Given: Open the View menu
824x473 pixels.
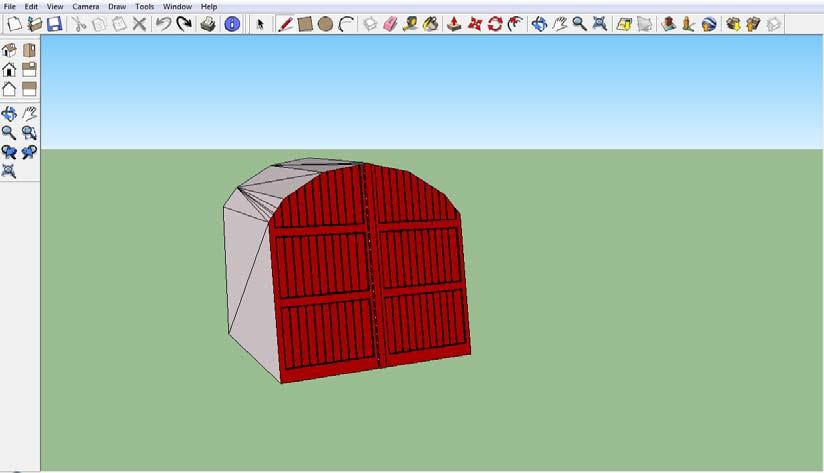Looking at the screenshot, I should (x=55, y=7).
